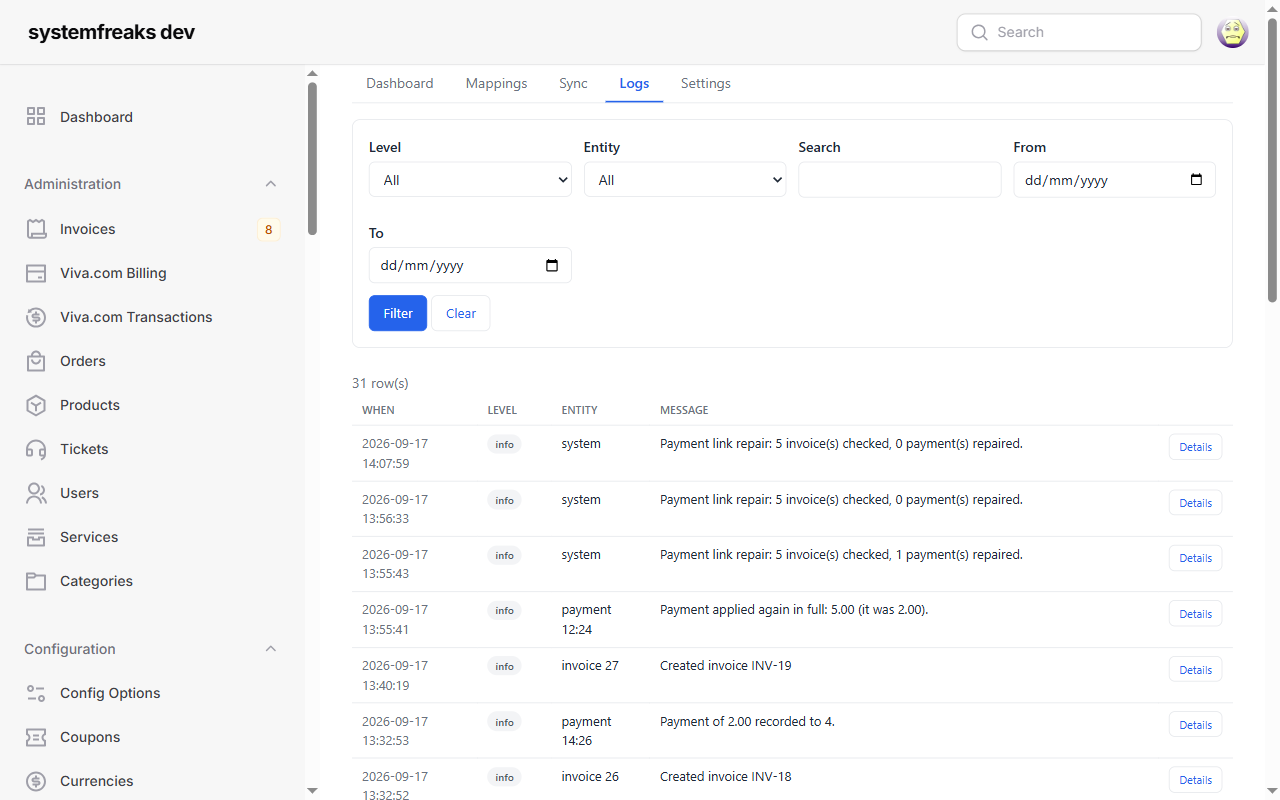Click the Viva.com Billing card icon
This screenshot has height=800, width=1280.
[36, 273]
